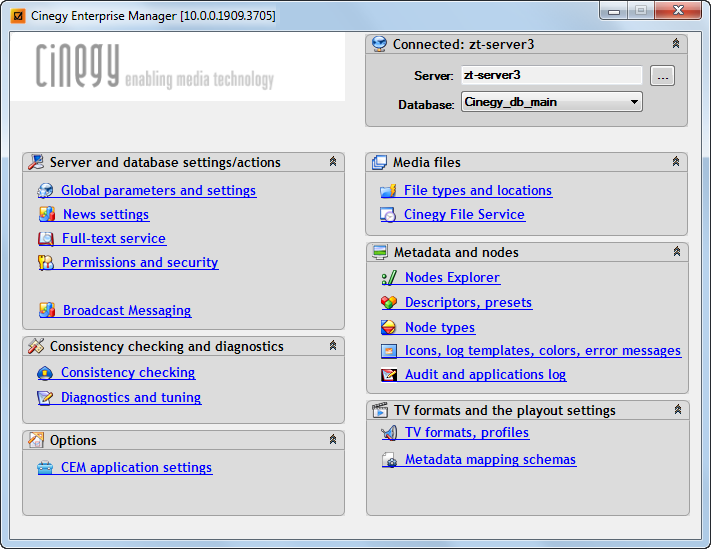Screen dimensions: 711x549
Task: Open Permissions and security link
Action: coord(140,262)
